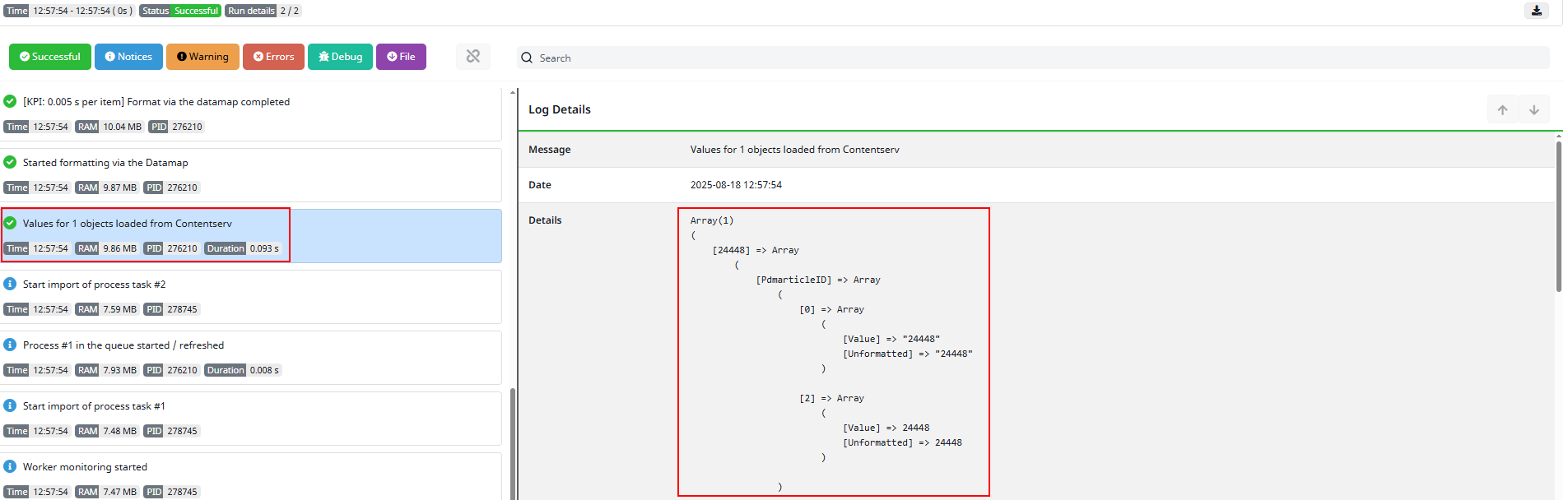Open Start import of process task #2 entry

tap(251, 297)
